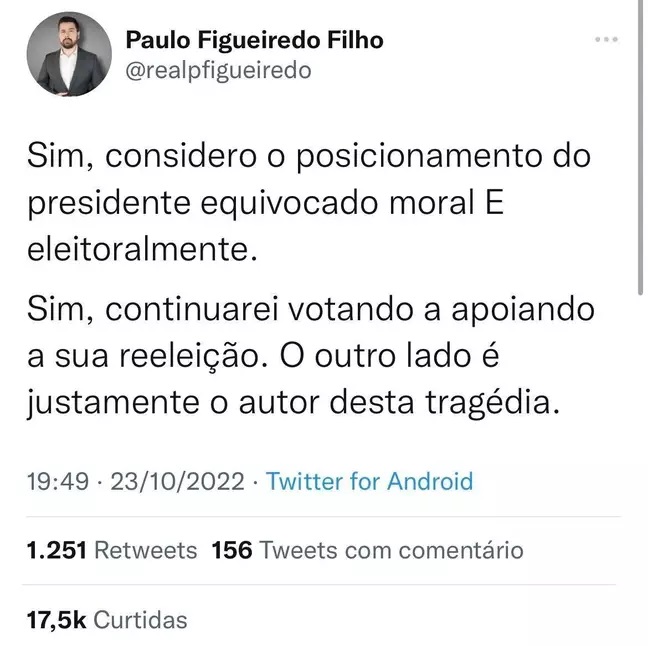Click the 156 quote tweets number
The height and width of the screenshot is (646, 648).
point(233,550)
